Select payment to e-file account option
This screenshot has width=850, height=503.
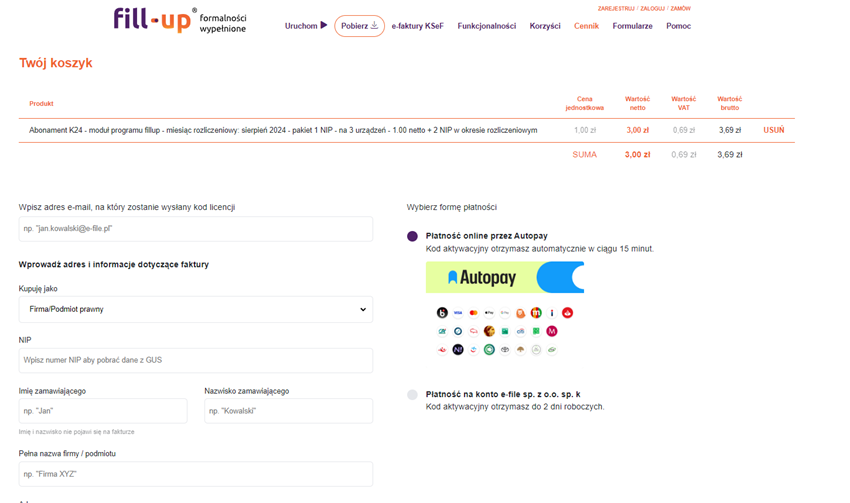pos(413,395)
